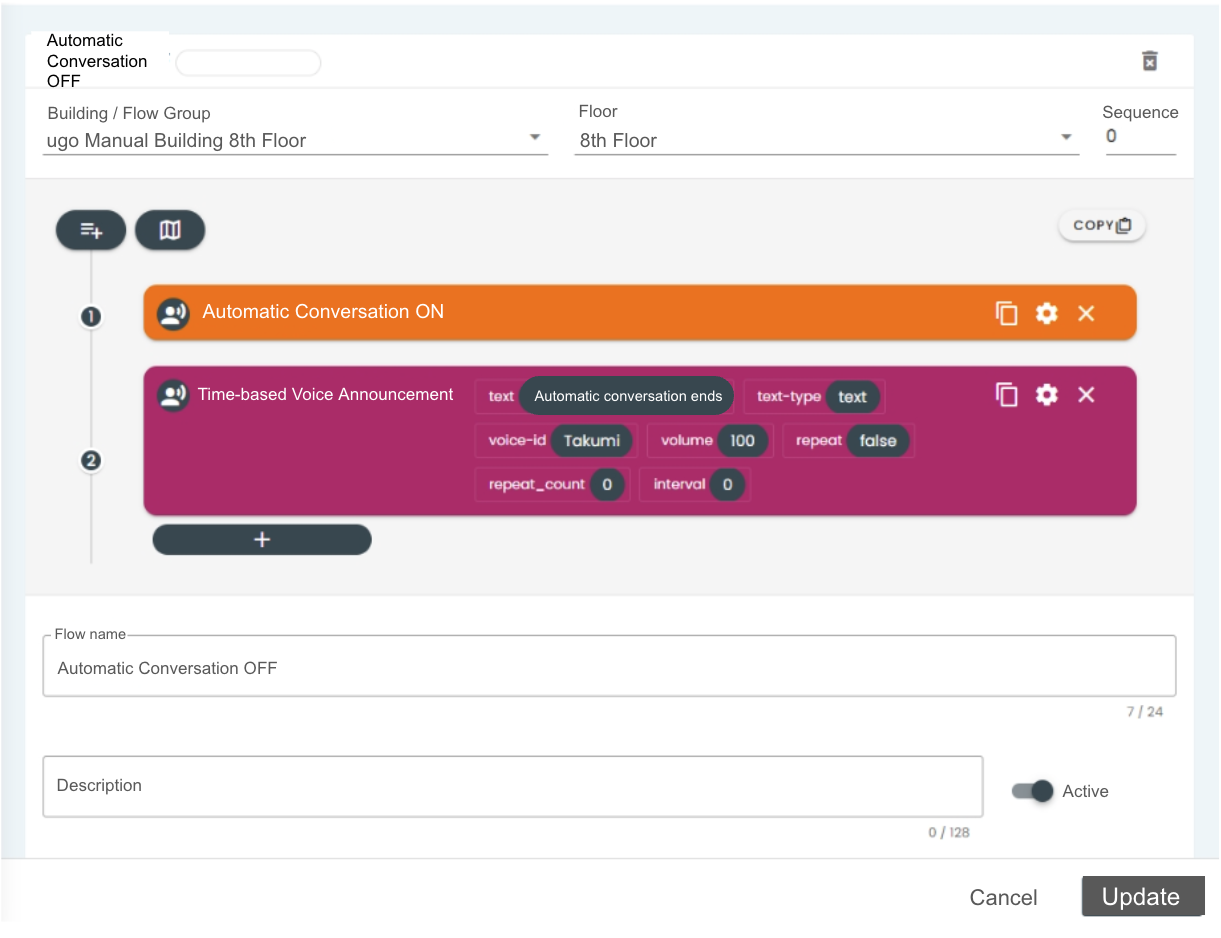Click the voice-id value Takumi
Image resolution: width=1221 pixels, height=938 pixels.
(x=592, y=440)
